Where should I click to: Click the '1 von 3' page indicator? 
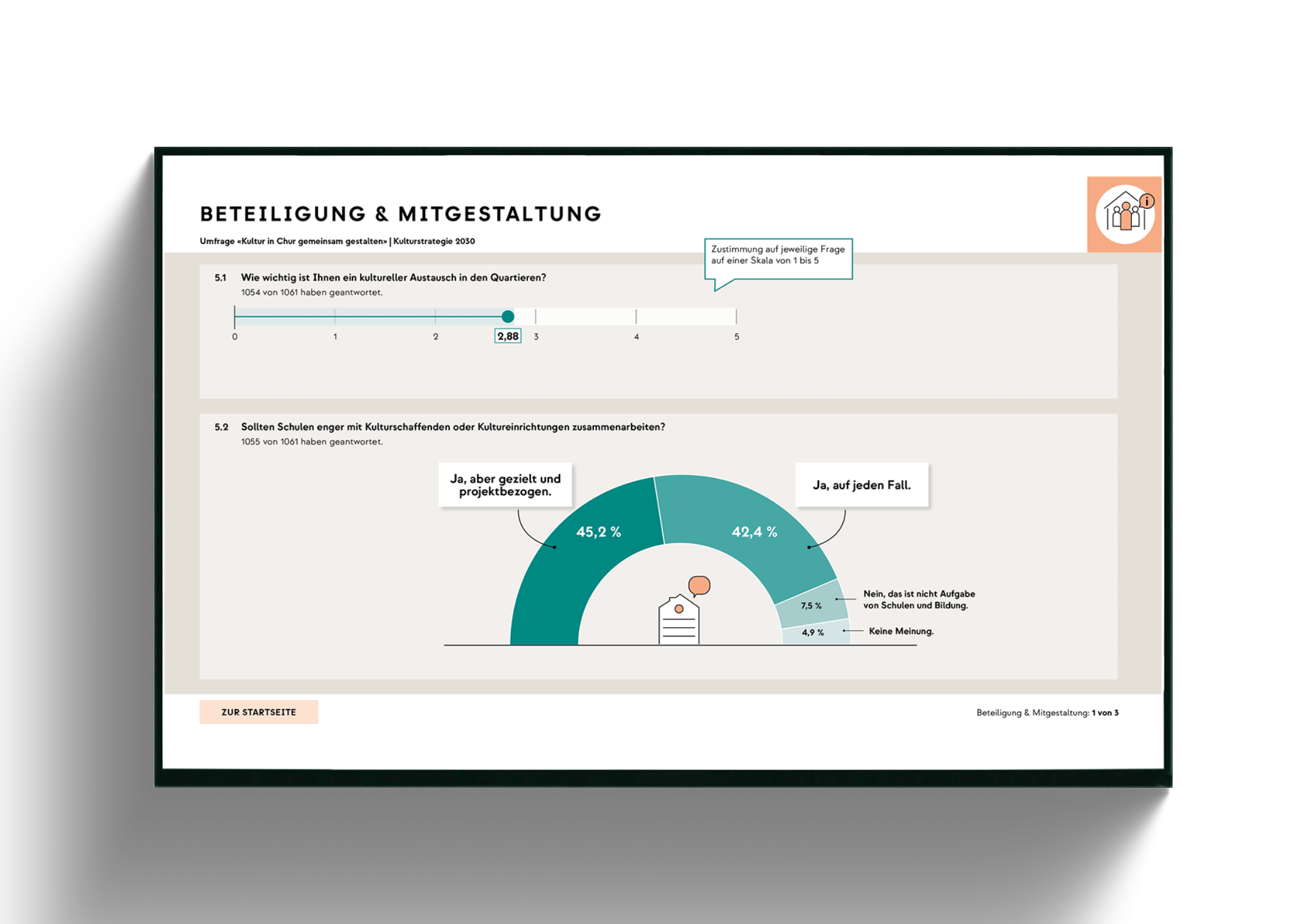tap(1105, 713)
